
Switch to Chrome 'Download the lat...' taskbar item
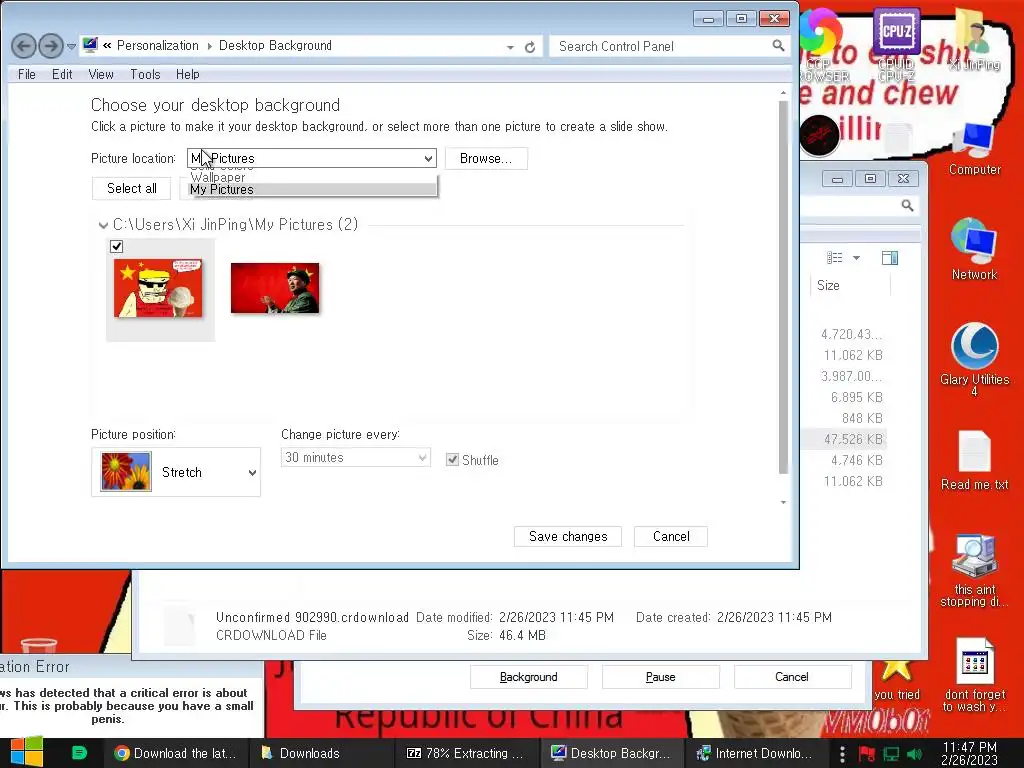(x=175, y=754)
